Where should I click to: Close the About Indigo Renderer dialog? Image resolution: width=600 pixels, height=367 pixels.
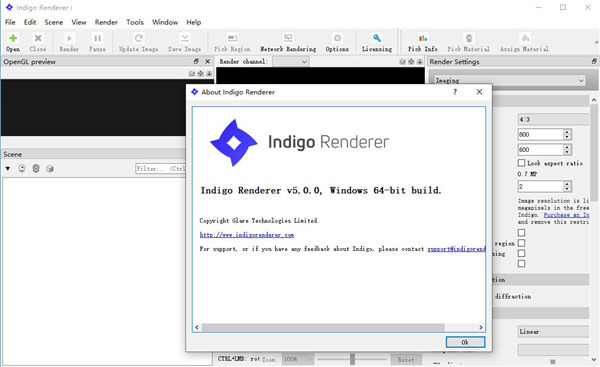pos(479,92)
